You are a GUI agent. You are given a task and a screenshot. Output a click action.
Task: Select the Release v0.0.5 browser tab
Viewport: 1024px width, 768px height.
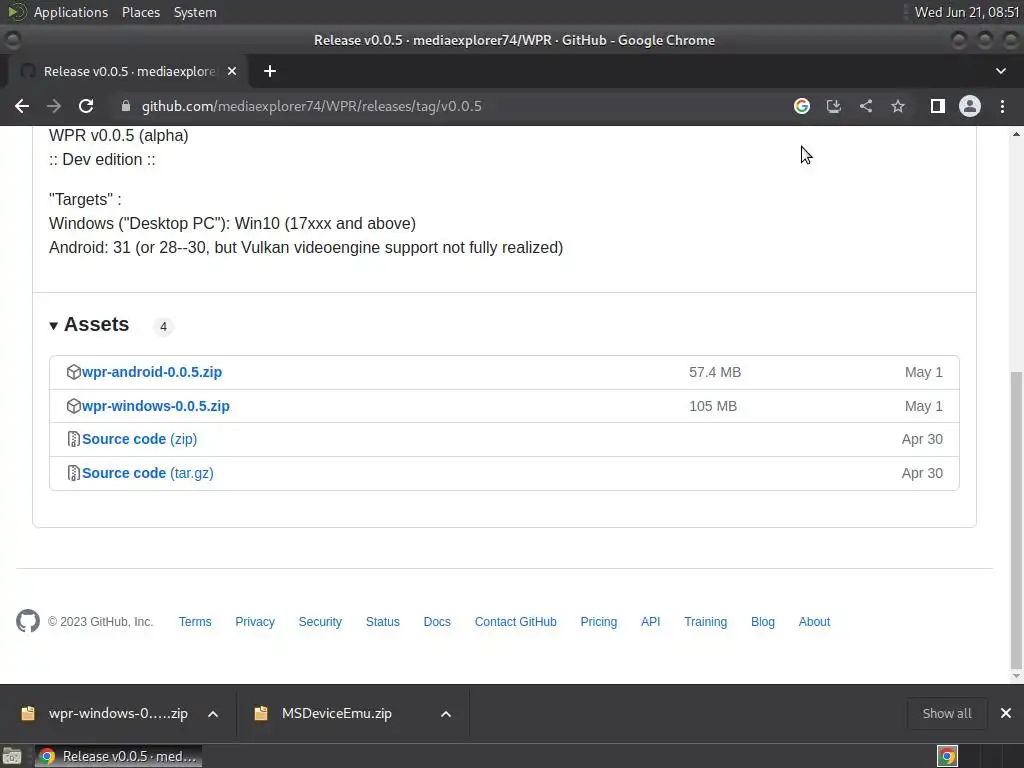point(129,71)
